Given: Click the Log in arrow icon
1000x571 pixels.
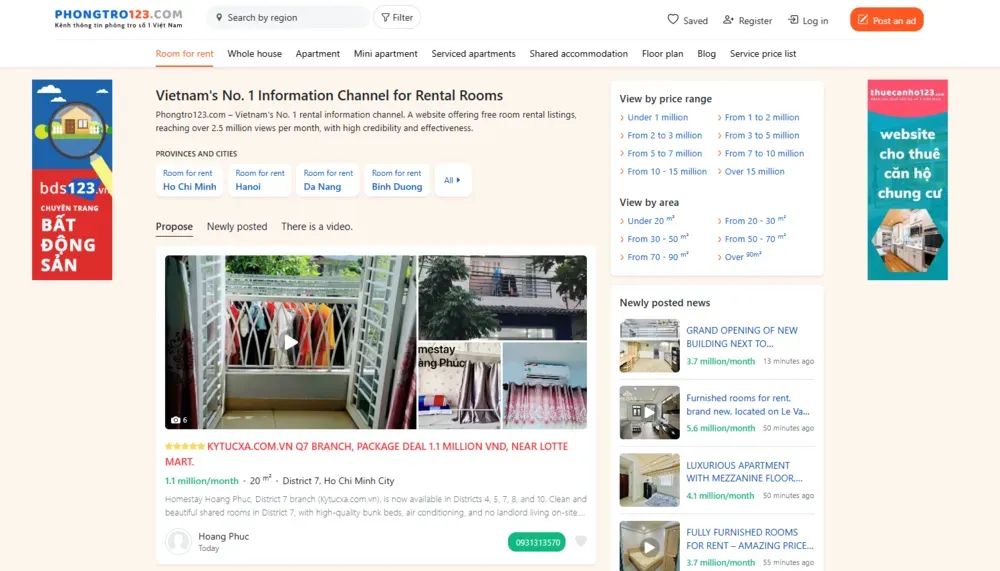Looking at the screenshot, I should [x=793, y=20].
